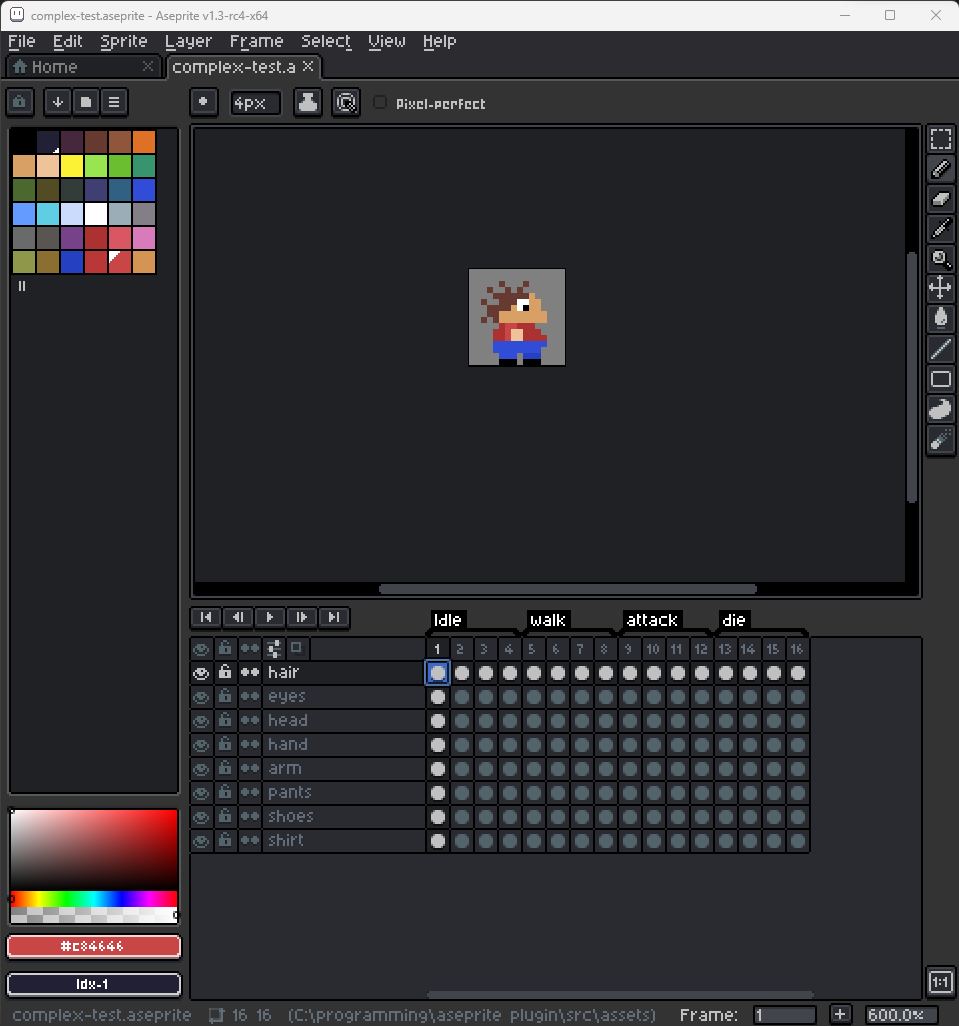
Task: Click the palette lock edit mode icon
Action: (20, 102)
